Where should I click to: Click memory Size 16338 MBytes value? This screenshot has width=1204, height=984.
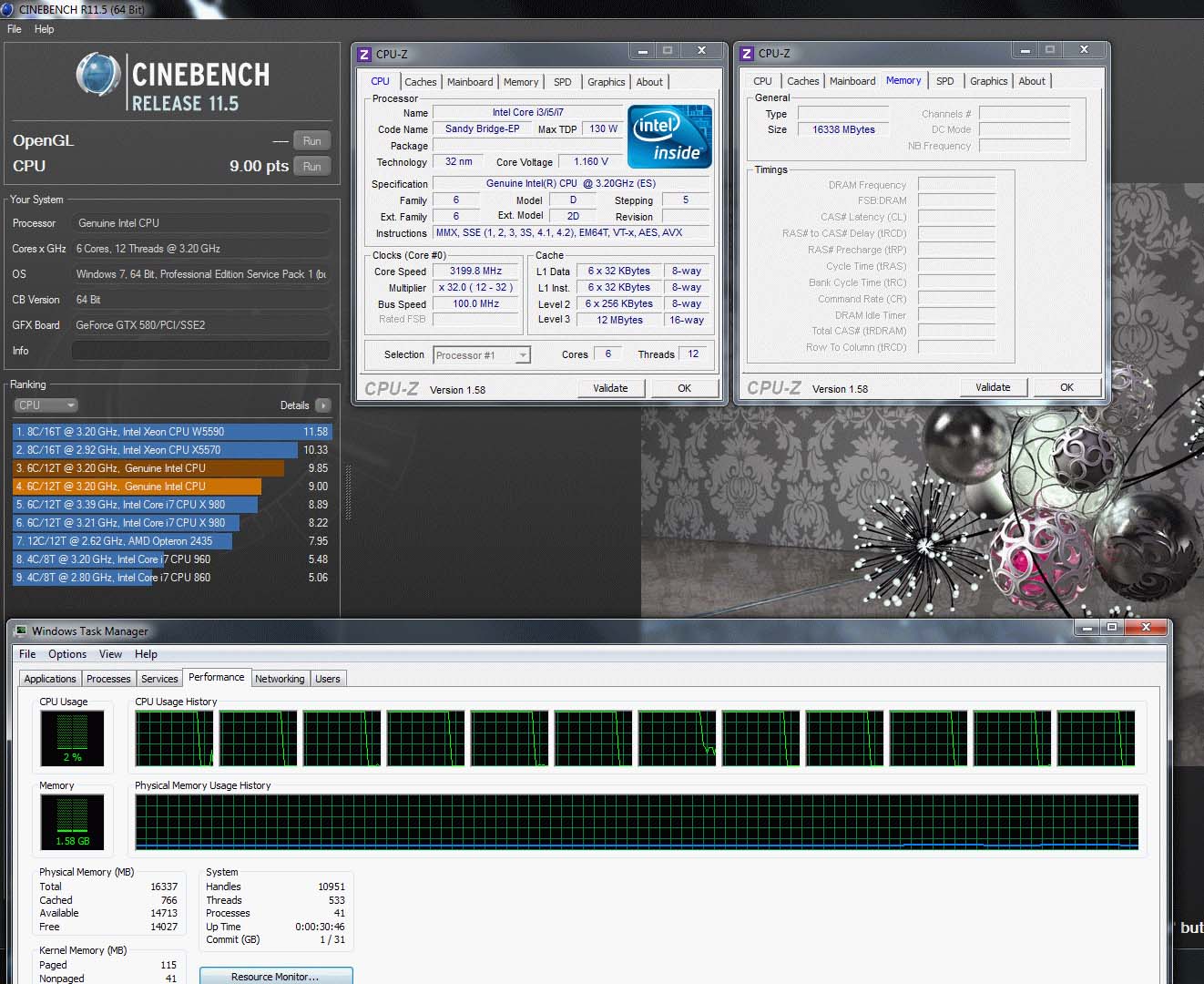[x=843, y=129]
